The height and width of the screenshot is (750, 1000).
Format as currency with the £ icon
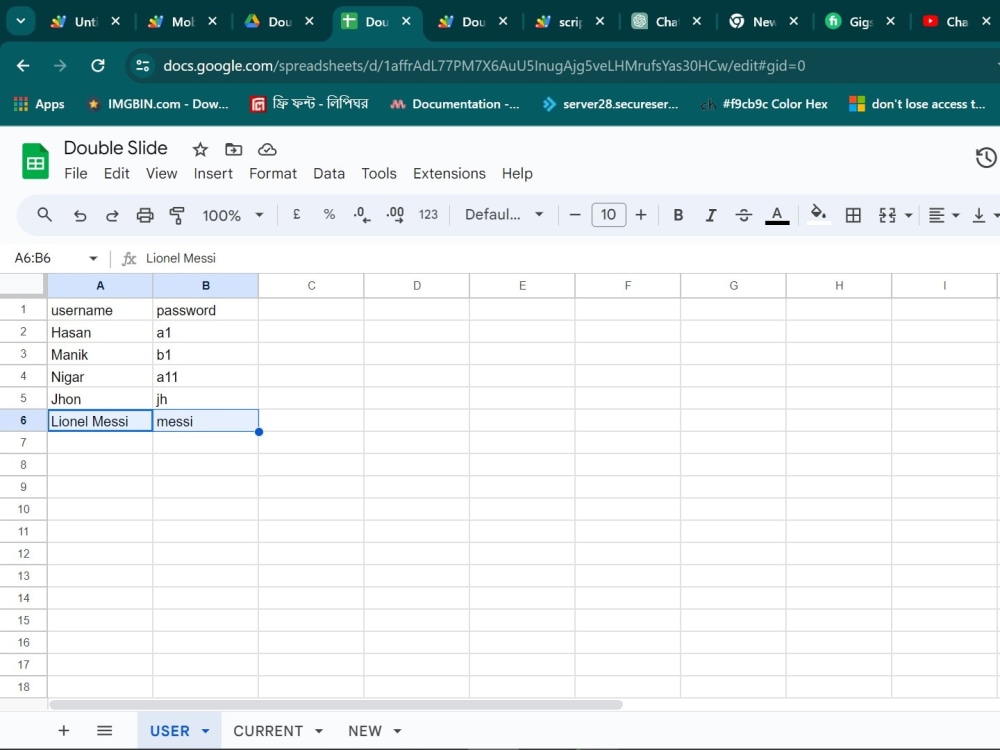pos(297,215)
